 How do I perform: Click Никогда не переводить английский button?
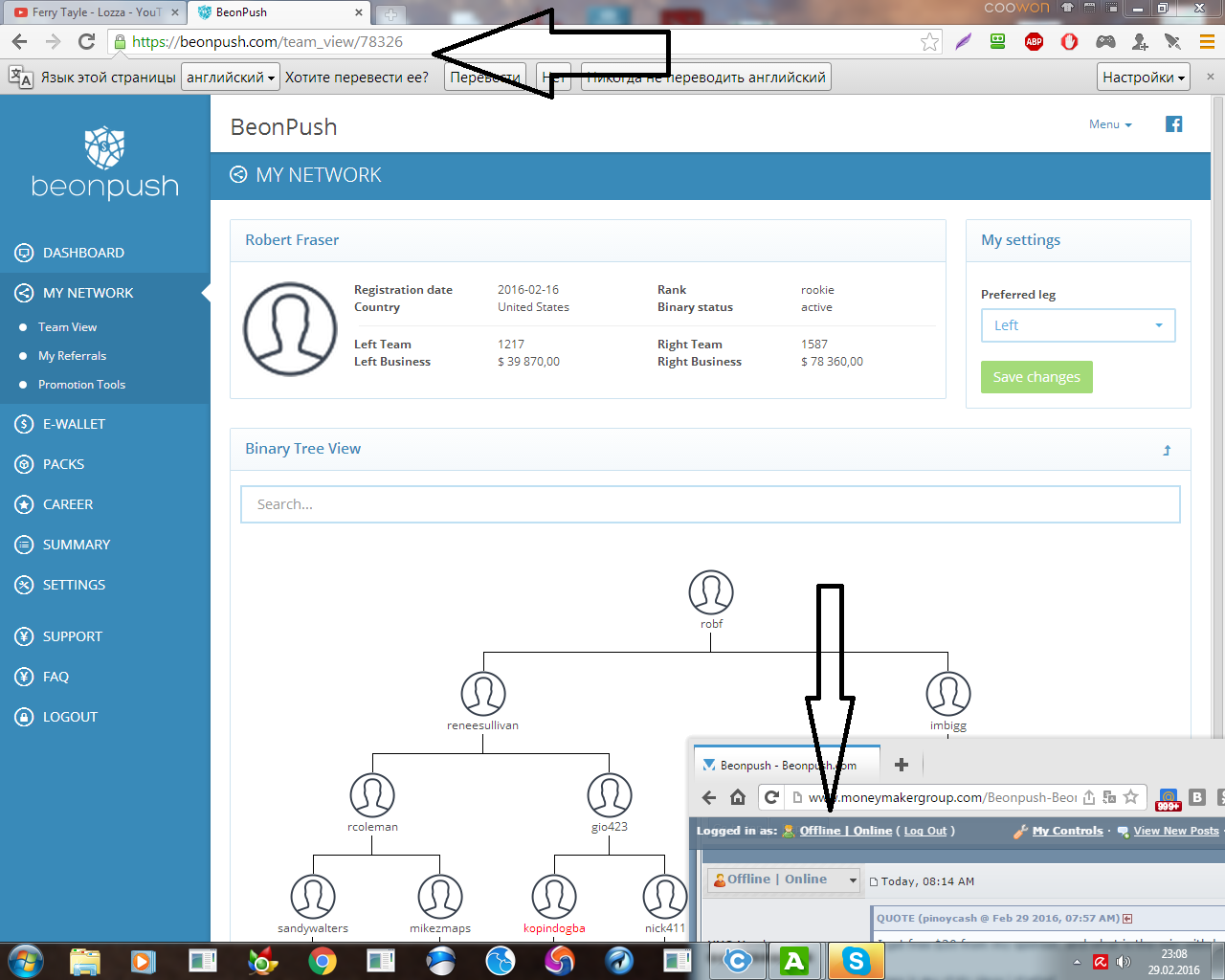[706, 78]
